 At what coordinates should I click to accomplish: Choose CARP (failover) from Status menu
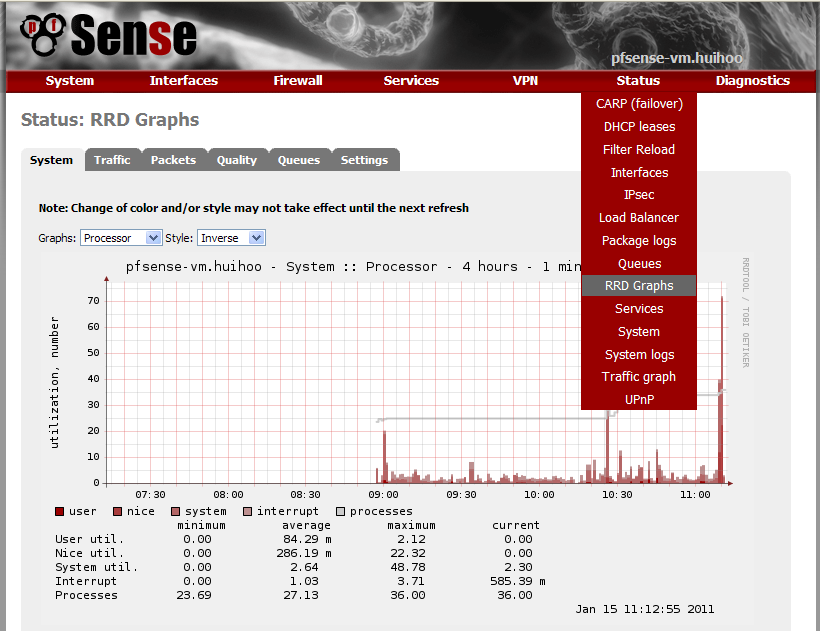coord(639,104)
